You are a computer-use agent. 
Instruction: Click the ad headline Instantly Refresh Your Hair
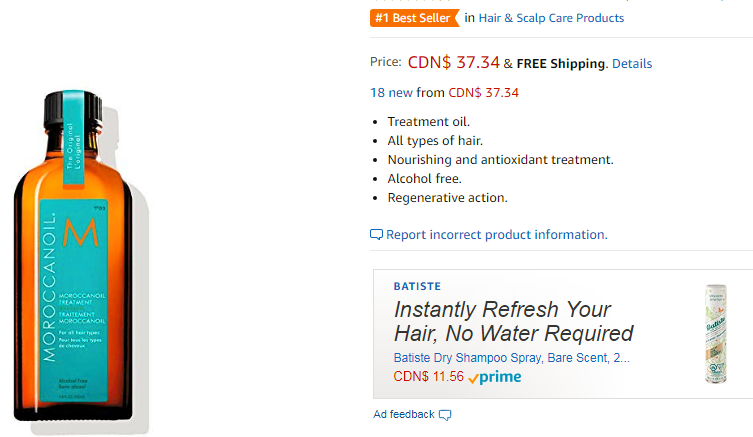513,321
